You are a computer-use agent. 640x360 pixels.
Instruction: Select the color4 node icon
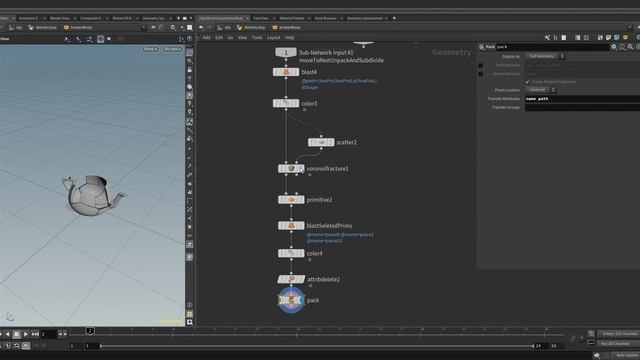click(x=291, y=253)
